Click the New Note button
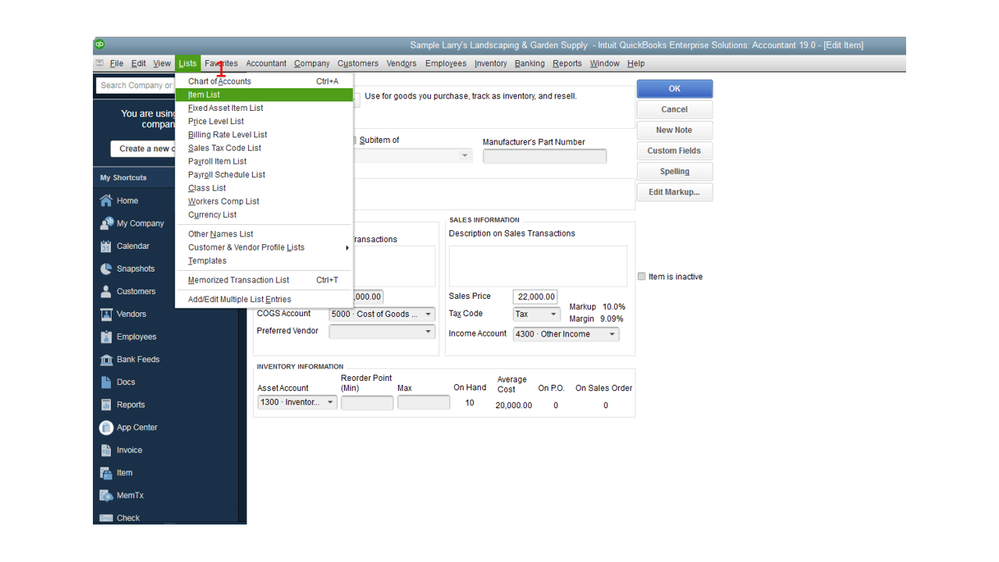The width and height of the screenshot is (999, 562). (x=675, y=130)
